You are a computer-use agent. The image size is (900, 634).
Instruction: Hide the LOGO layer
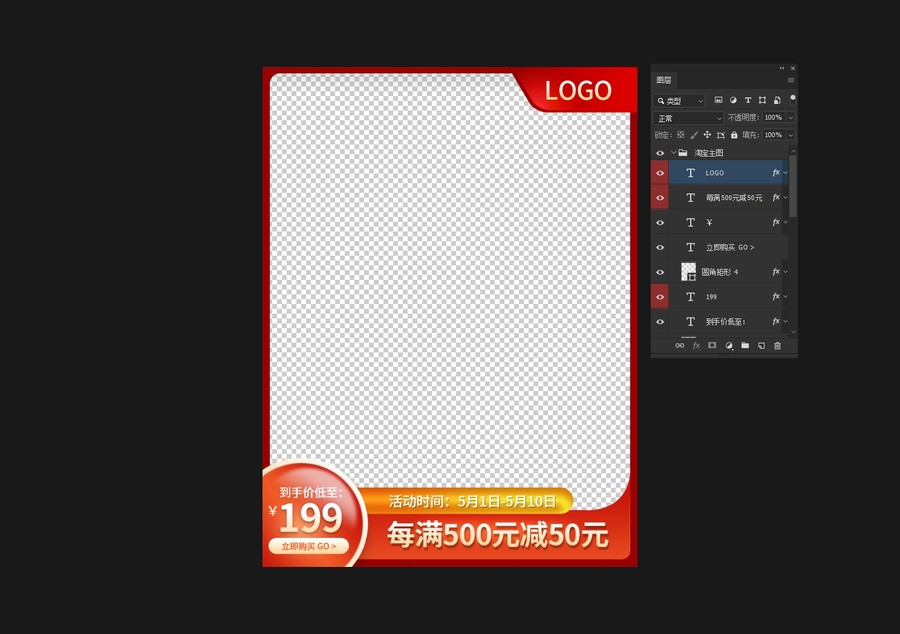click(660, 173)
